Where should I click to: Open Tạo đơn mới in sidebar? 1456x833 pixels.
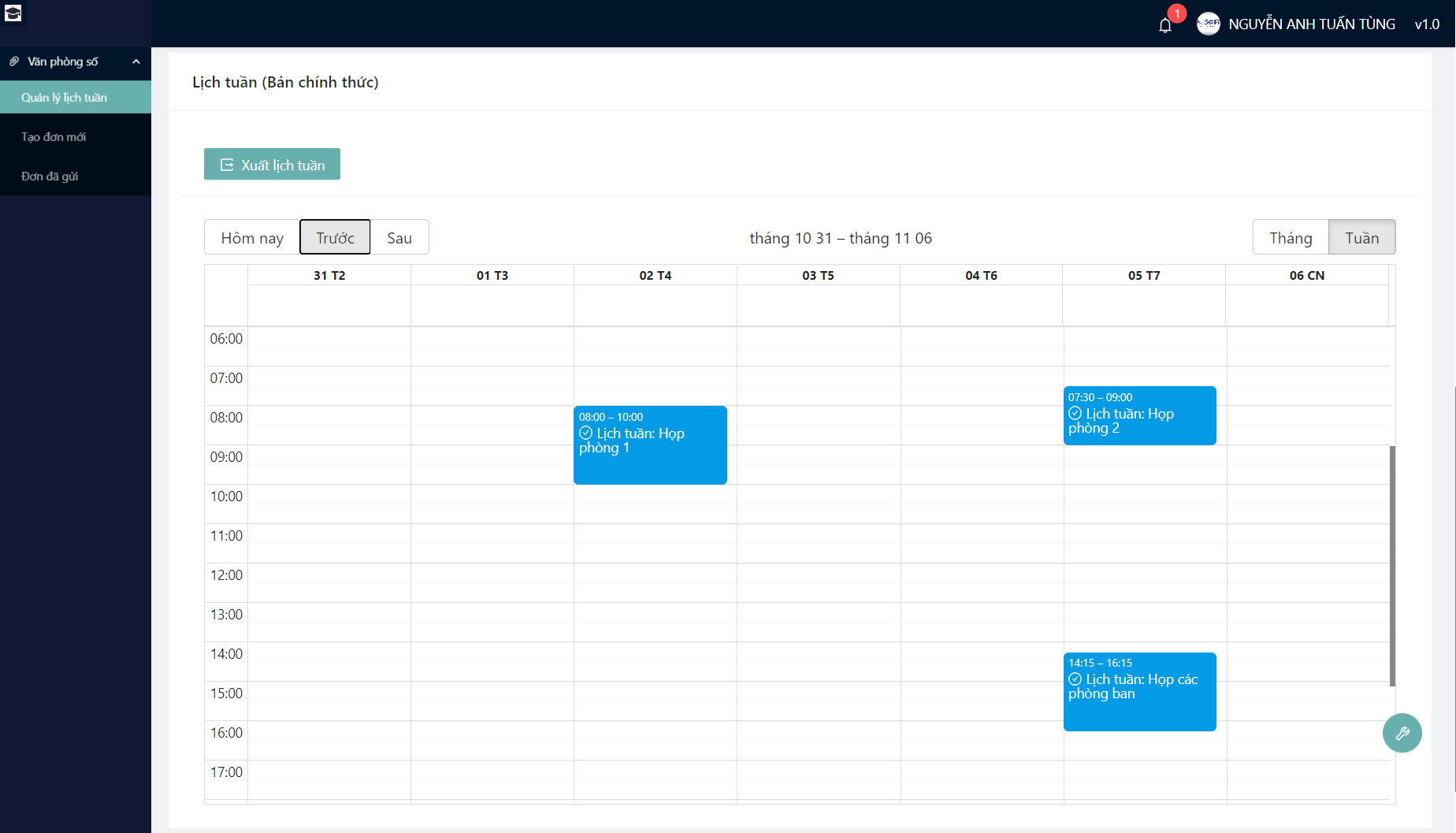[x=54, y=137]
